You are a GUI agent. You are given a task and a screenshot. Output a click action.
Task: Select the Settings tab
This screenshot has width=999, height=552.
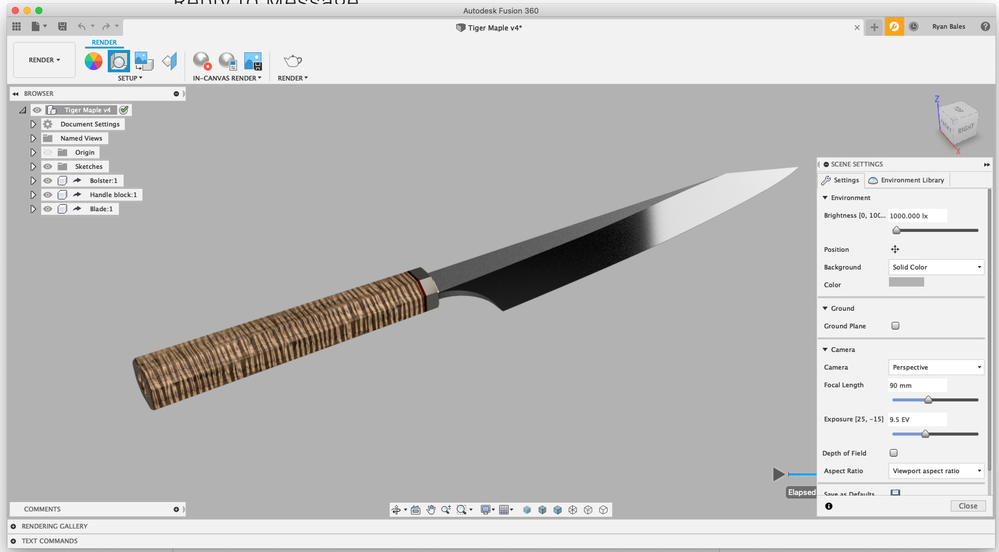[841, 180]
